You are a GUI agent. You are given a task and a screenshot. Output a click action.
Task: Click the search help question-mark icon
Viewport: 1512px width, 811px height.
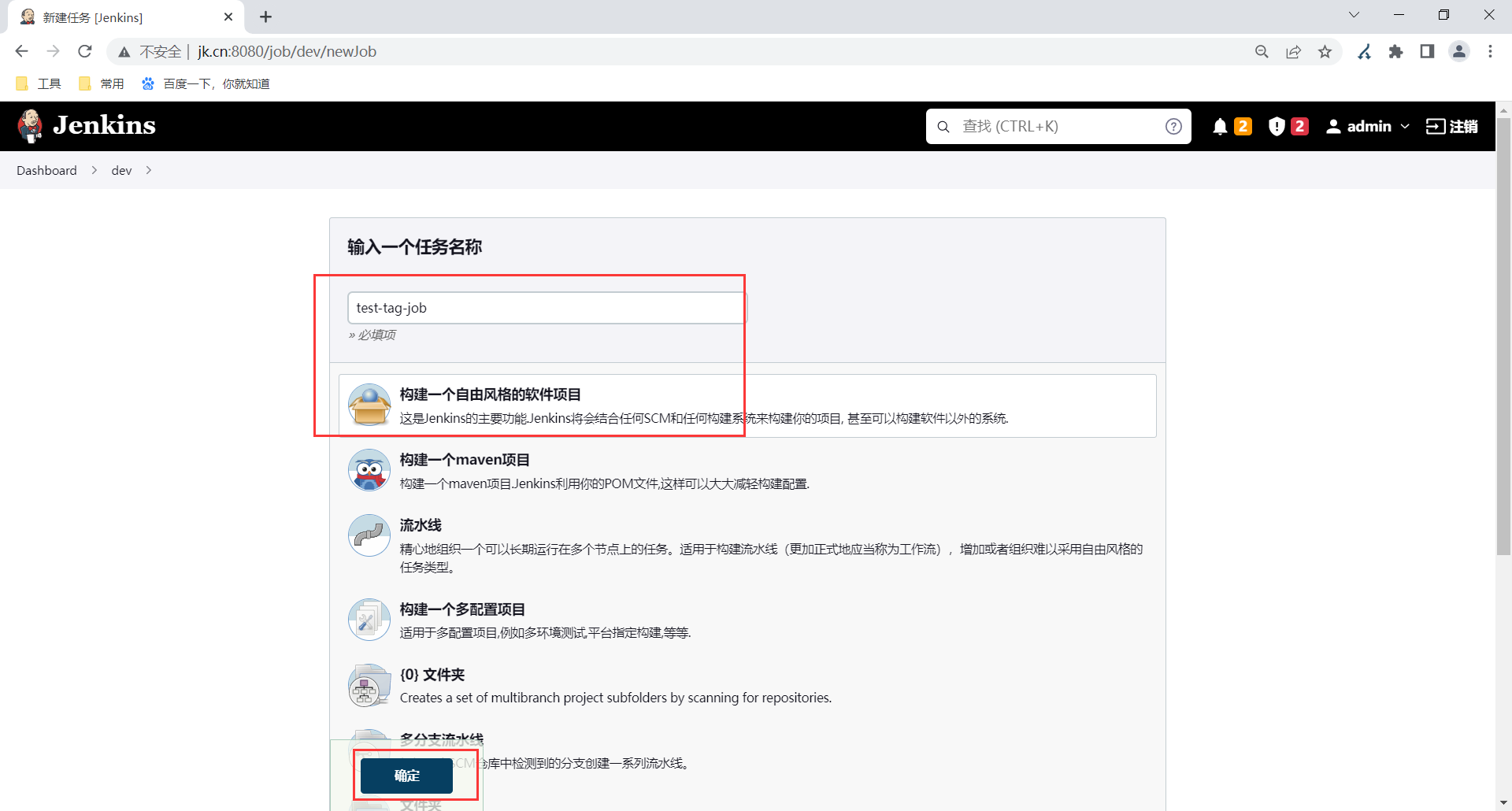coord(1173,126)
